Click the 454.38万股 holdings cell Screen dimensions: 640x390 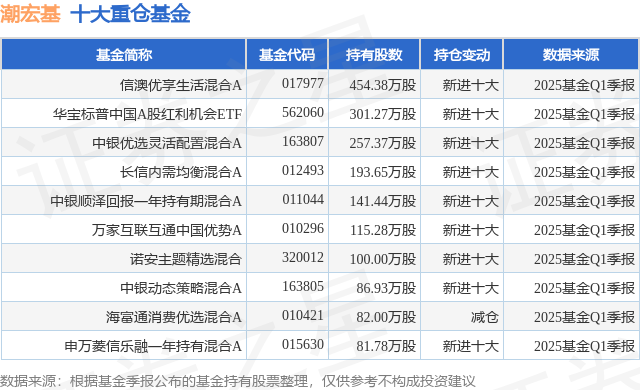(x=382, y=85)
